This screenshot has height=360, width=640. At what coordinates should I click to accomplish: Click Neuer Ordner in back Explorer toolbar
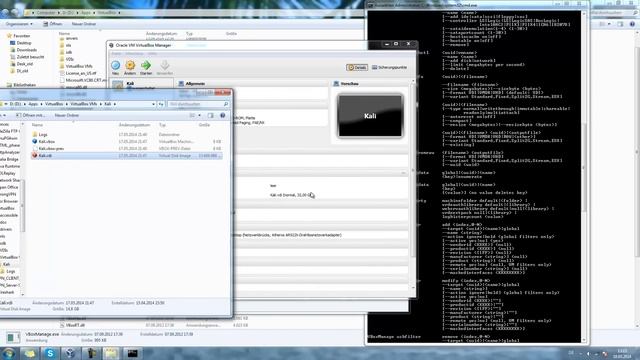(84, 24)
